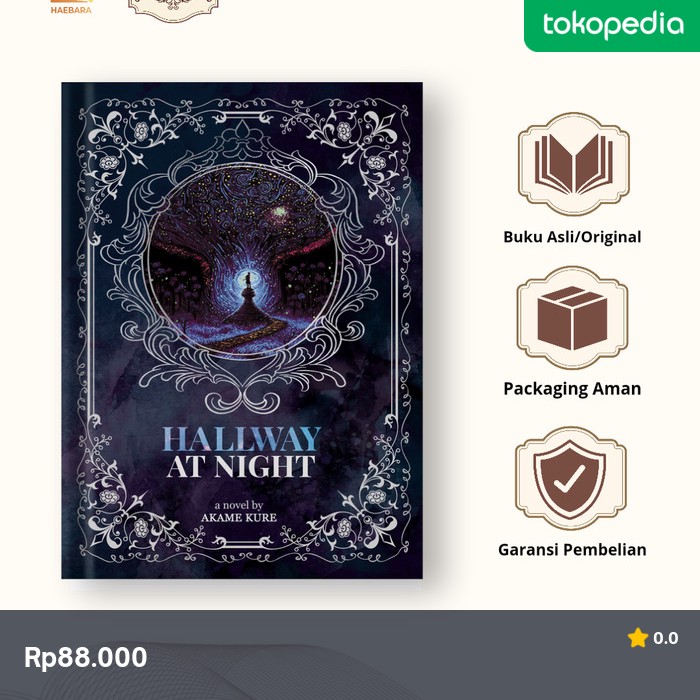The height and width of the screenshot is (700, 700).
Task: Click the Haebara publisher logo
Action: [71, 7]
